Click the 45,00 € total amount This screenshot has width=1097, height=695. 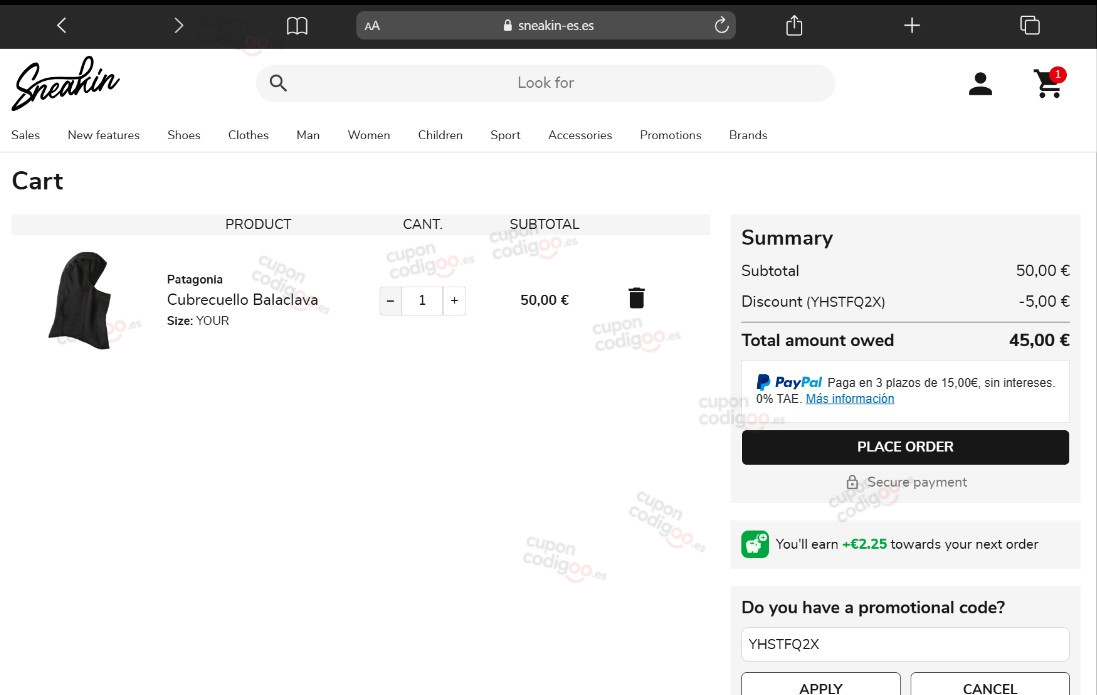1039,340
